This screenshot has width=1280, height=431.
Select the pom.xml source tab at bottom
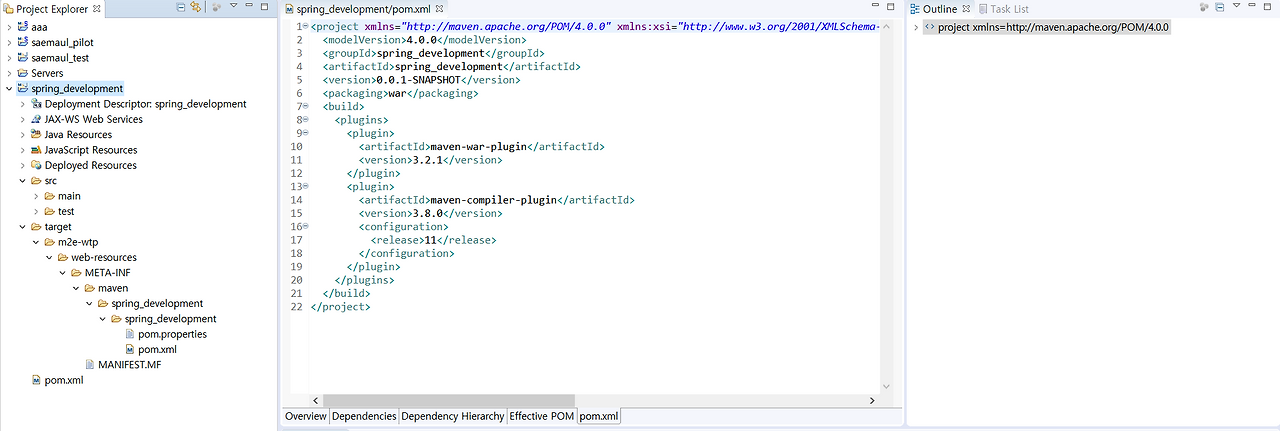pyautogui.click(x=598, y=416)
